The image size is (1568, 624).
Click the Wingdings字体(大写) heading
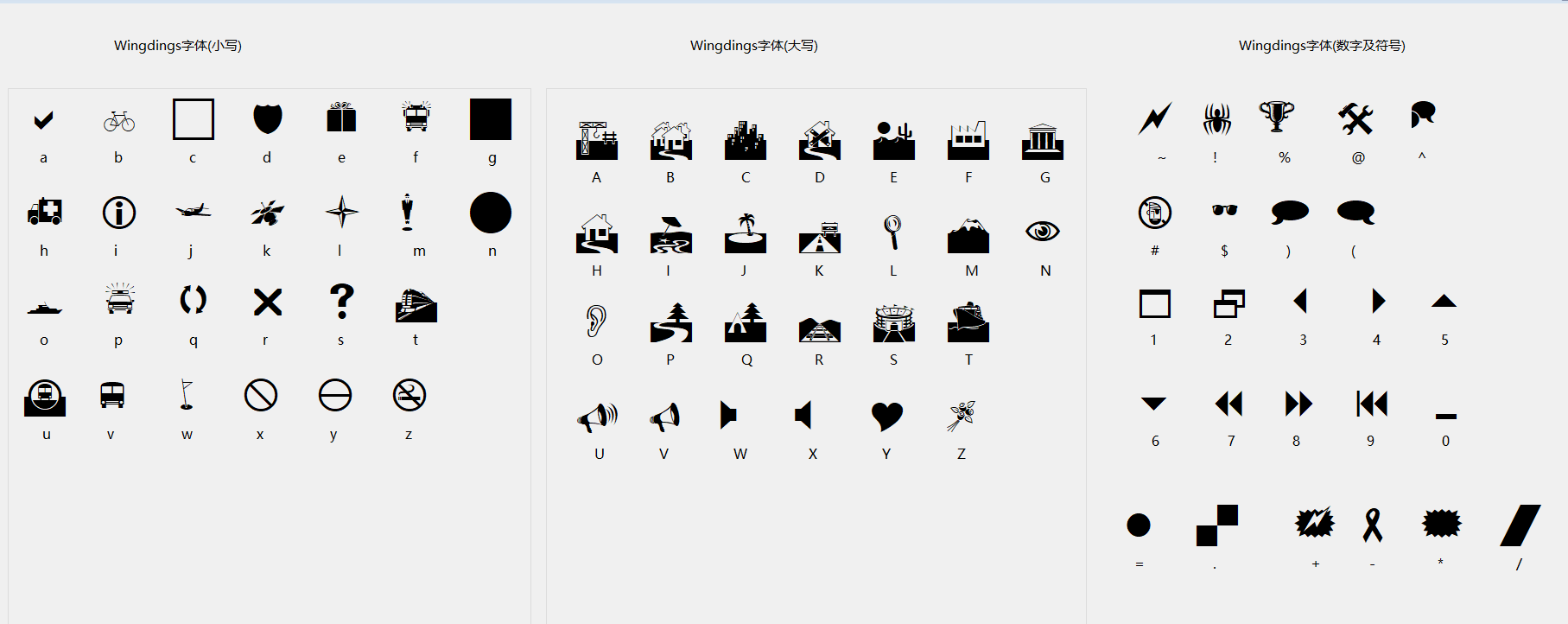click(754, 46)
